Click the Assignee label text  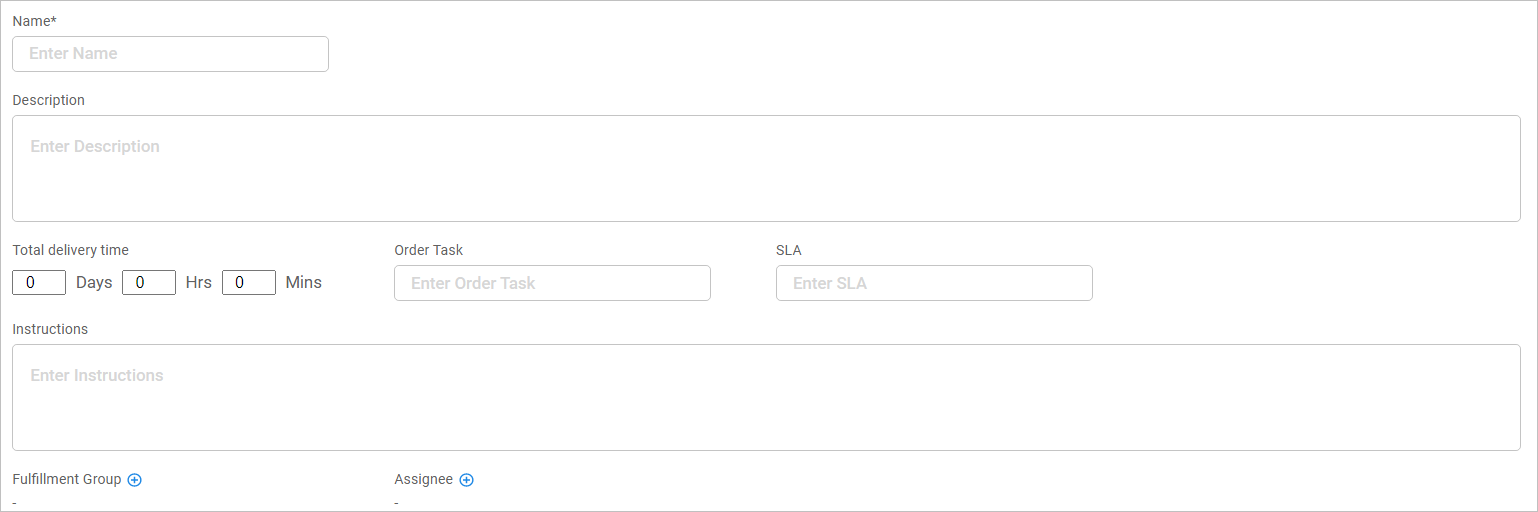coord(423,479)
